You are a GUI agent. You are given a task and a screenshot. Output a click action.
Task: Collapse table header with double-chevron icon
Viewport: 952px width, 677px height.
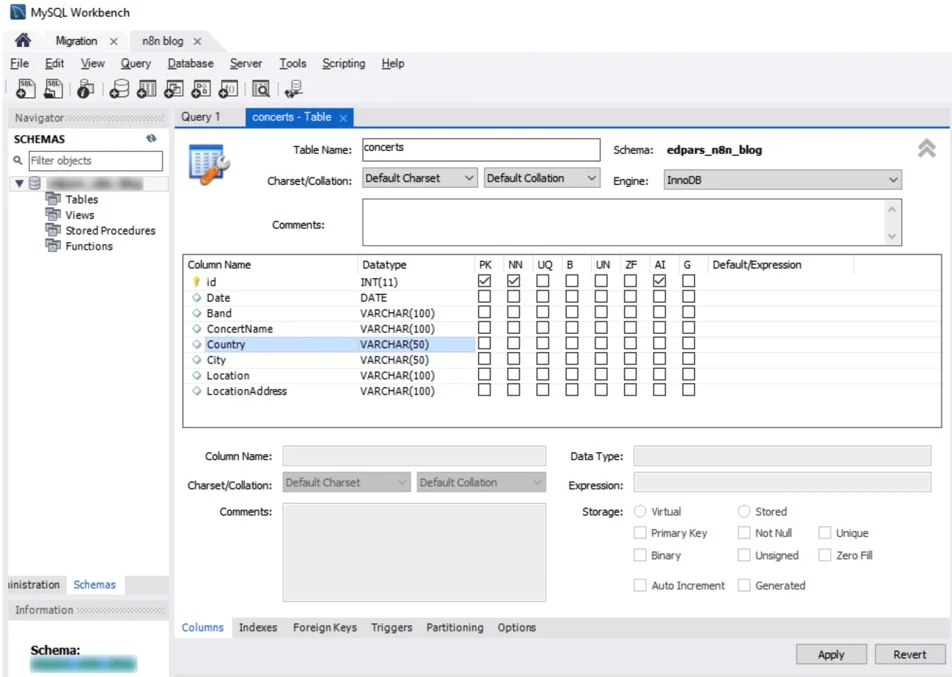(926, 148)
